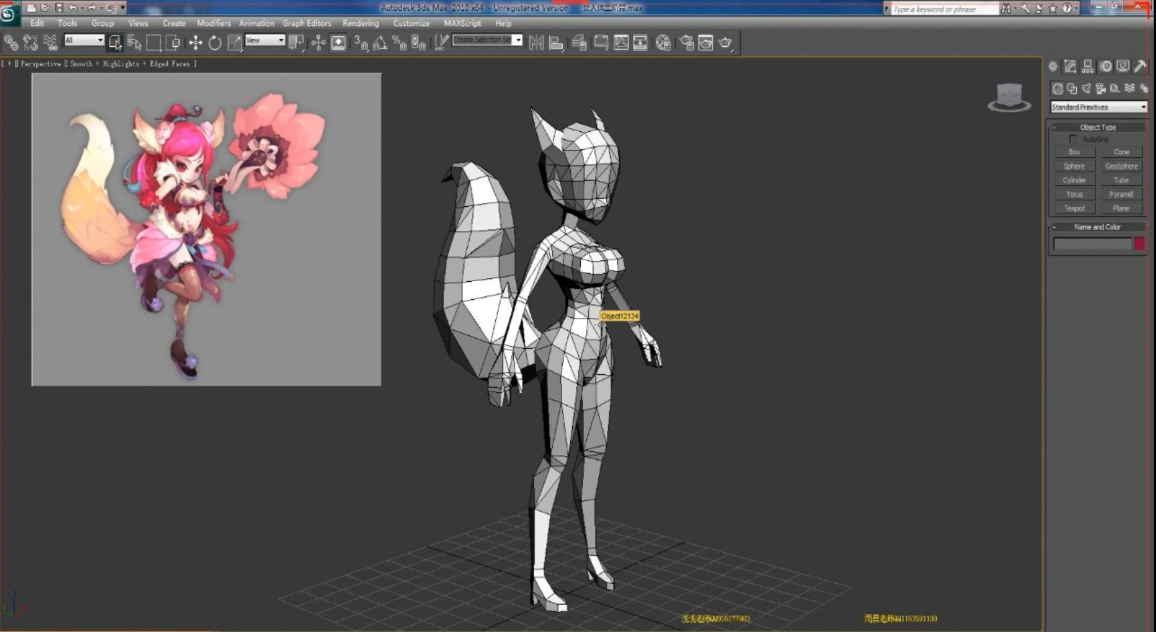
Task: Select the Cameras category icon
Action: (1101, 88)
